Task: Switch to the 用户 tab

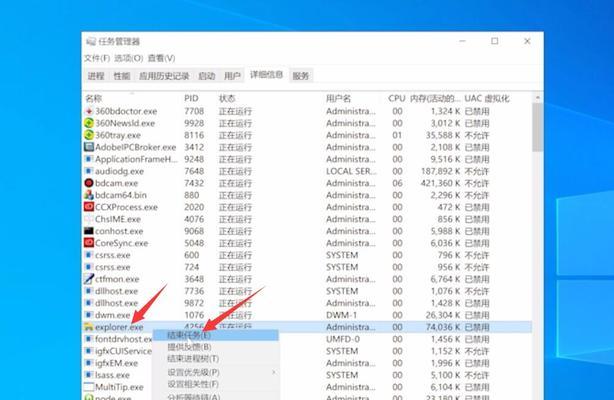Action: 232,76
